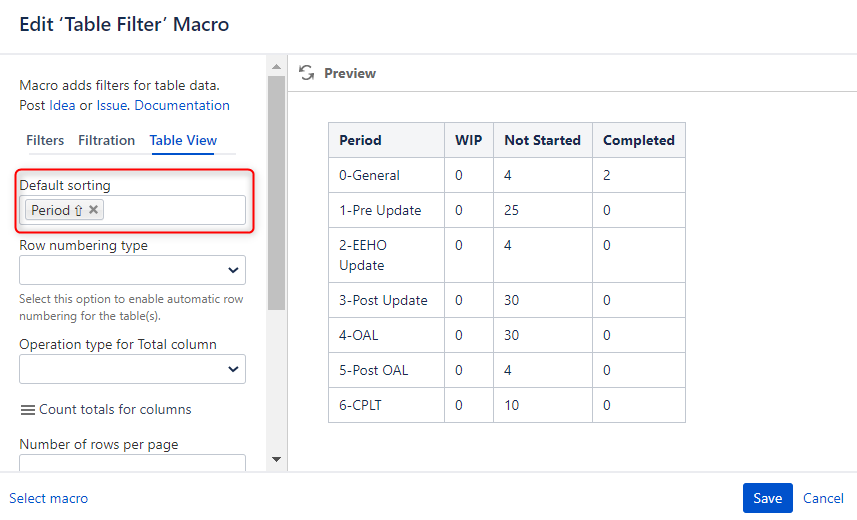The image size is (857, 520).
Task: Click scrollbar down arrow in settings panel
Action: [x=277, y=459]
